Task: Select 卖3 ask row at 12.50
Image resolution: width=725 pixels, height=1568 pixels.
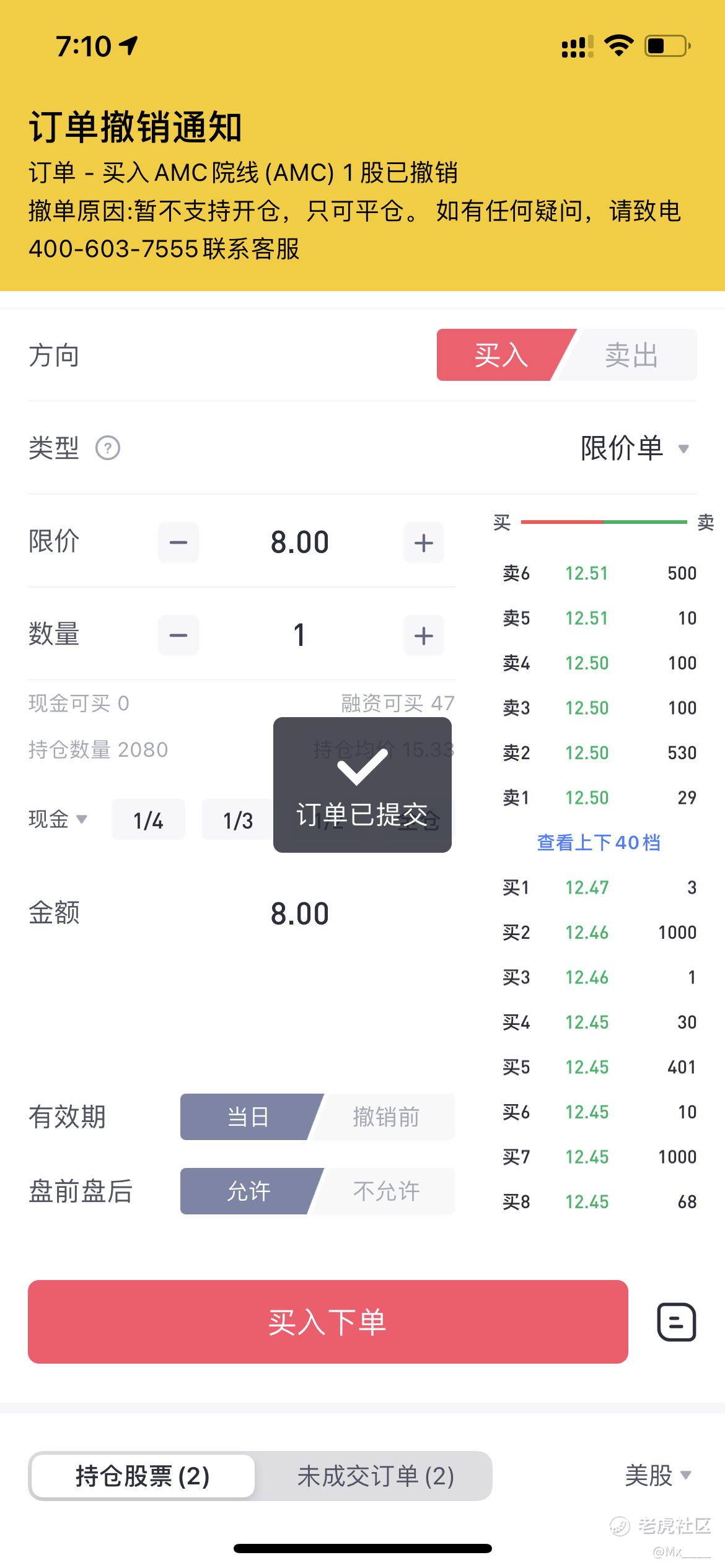Action: (x=599, y=708)
